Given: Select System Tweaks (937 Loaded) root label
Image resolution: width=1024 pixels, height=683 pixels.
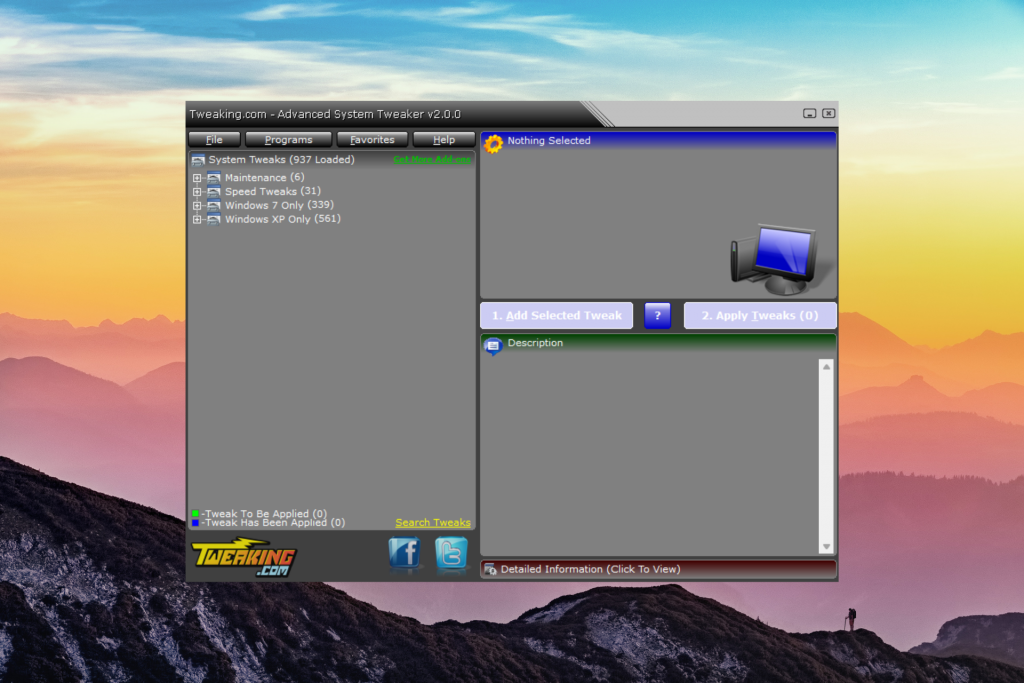Looking at the screenshot, I should 281,159.
